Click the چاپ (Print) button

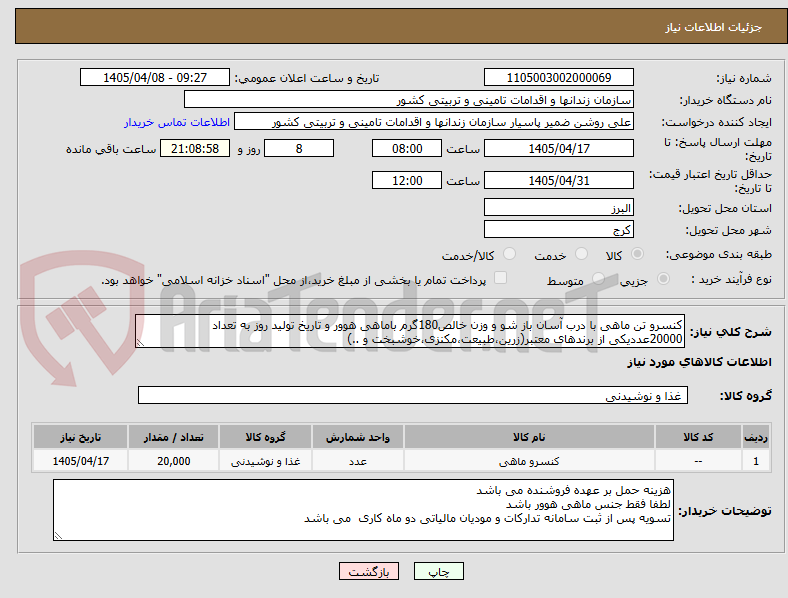(x=438, y=571)
